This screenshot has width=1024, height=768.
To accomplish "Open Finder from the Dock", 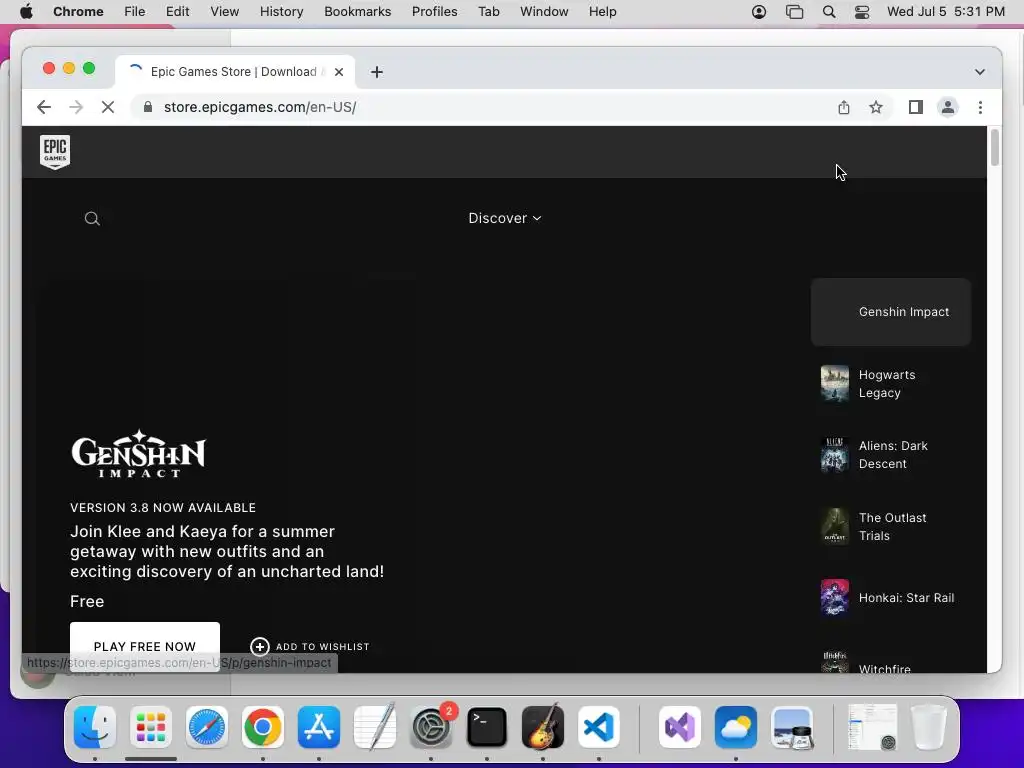I will (x=95, y=727).
